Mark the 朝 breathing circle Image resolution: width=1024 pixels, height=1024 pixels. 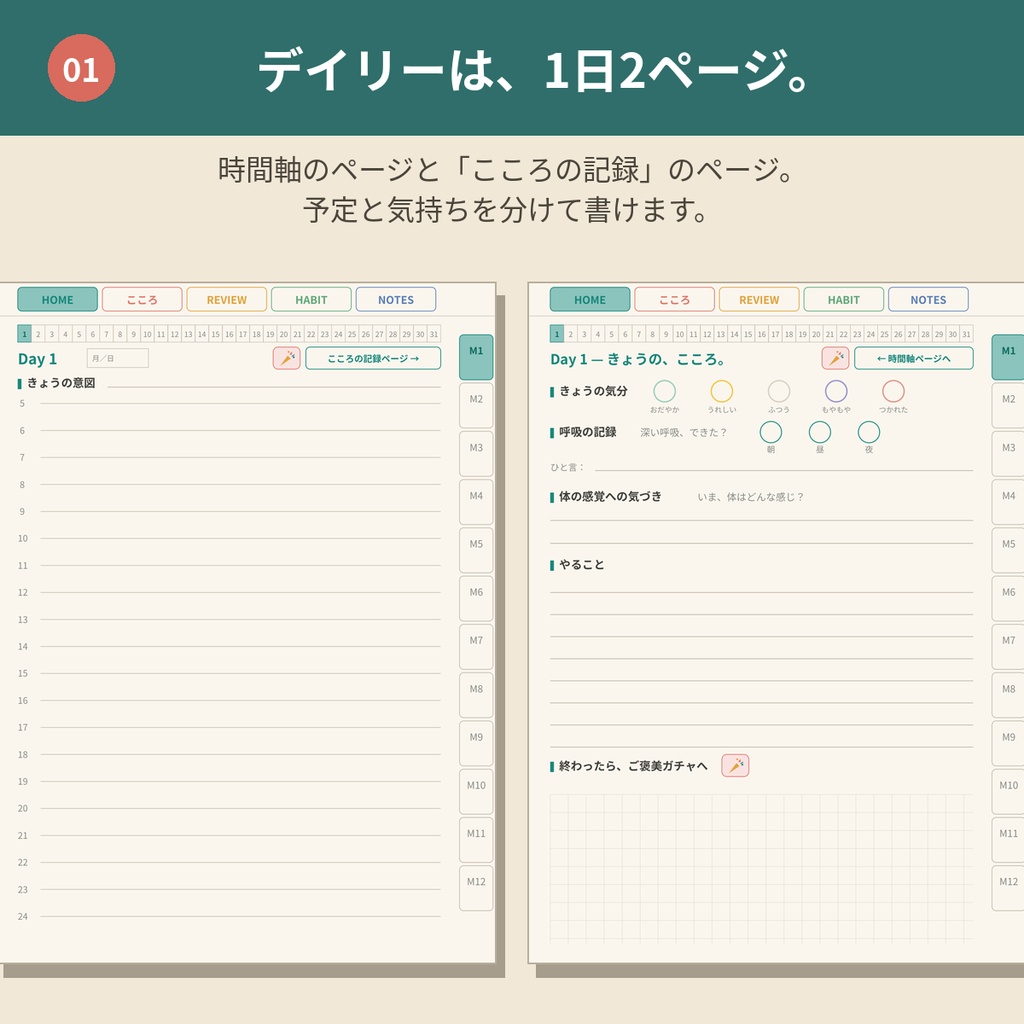coord(771,432)
